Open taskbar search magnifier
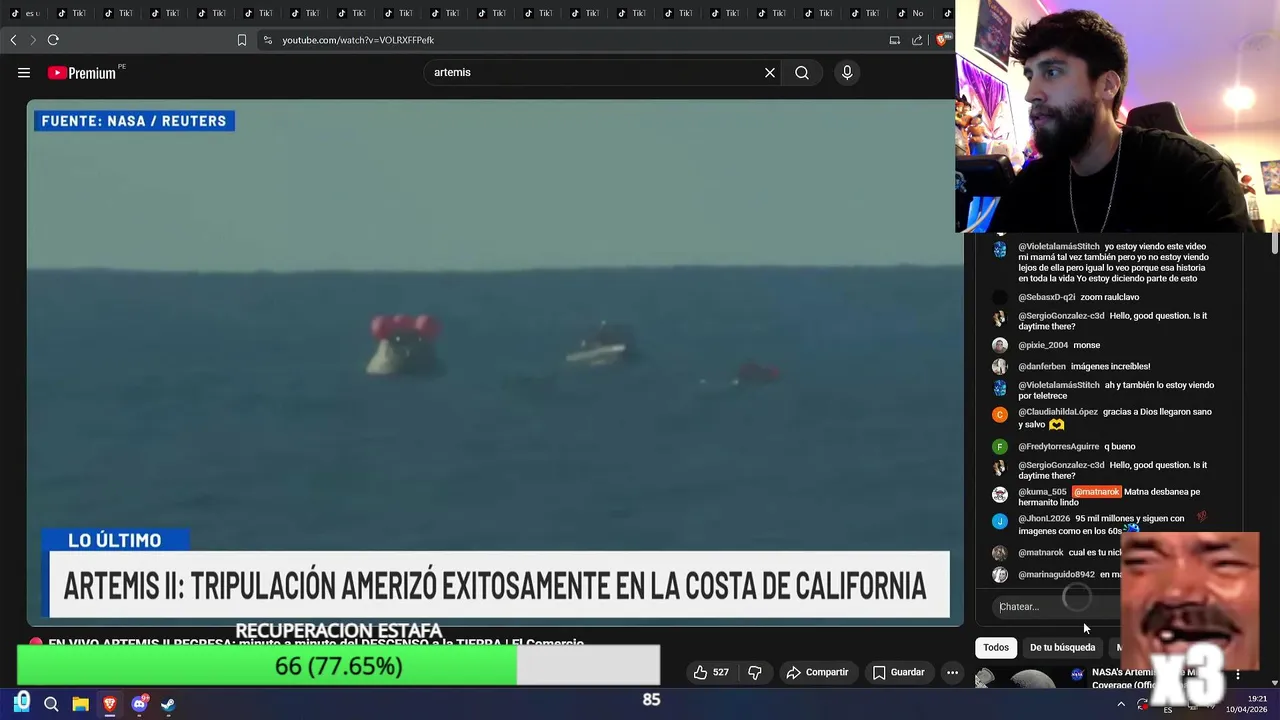The image size is (1280, 720). 51,704
